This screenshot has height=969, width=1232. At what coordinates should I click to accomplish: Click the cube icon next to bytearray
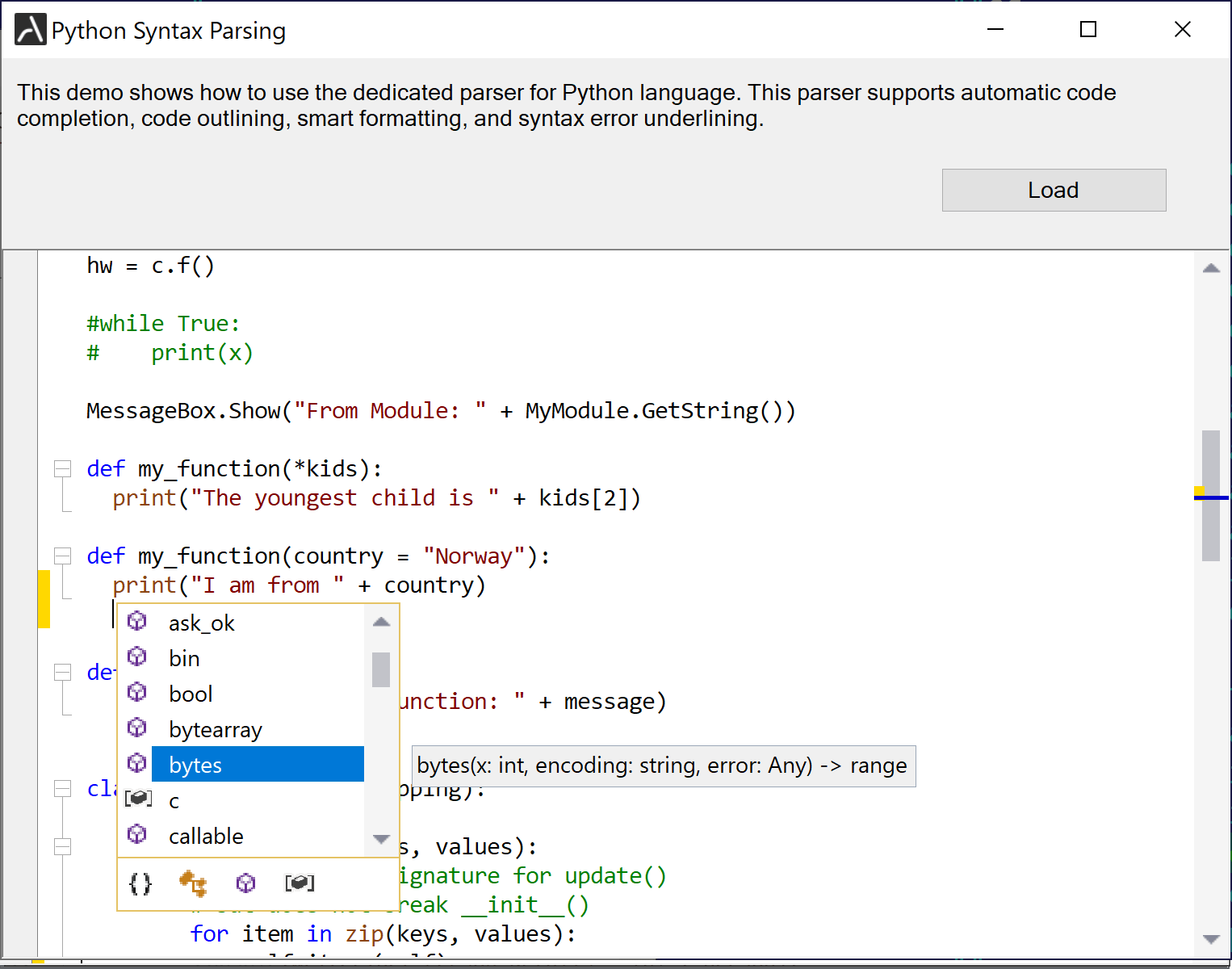point(137,728)
